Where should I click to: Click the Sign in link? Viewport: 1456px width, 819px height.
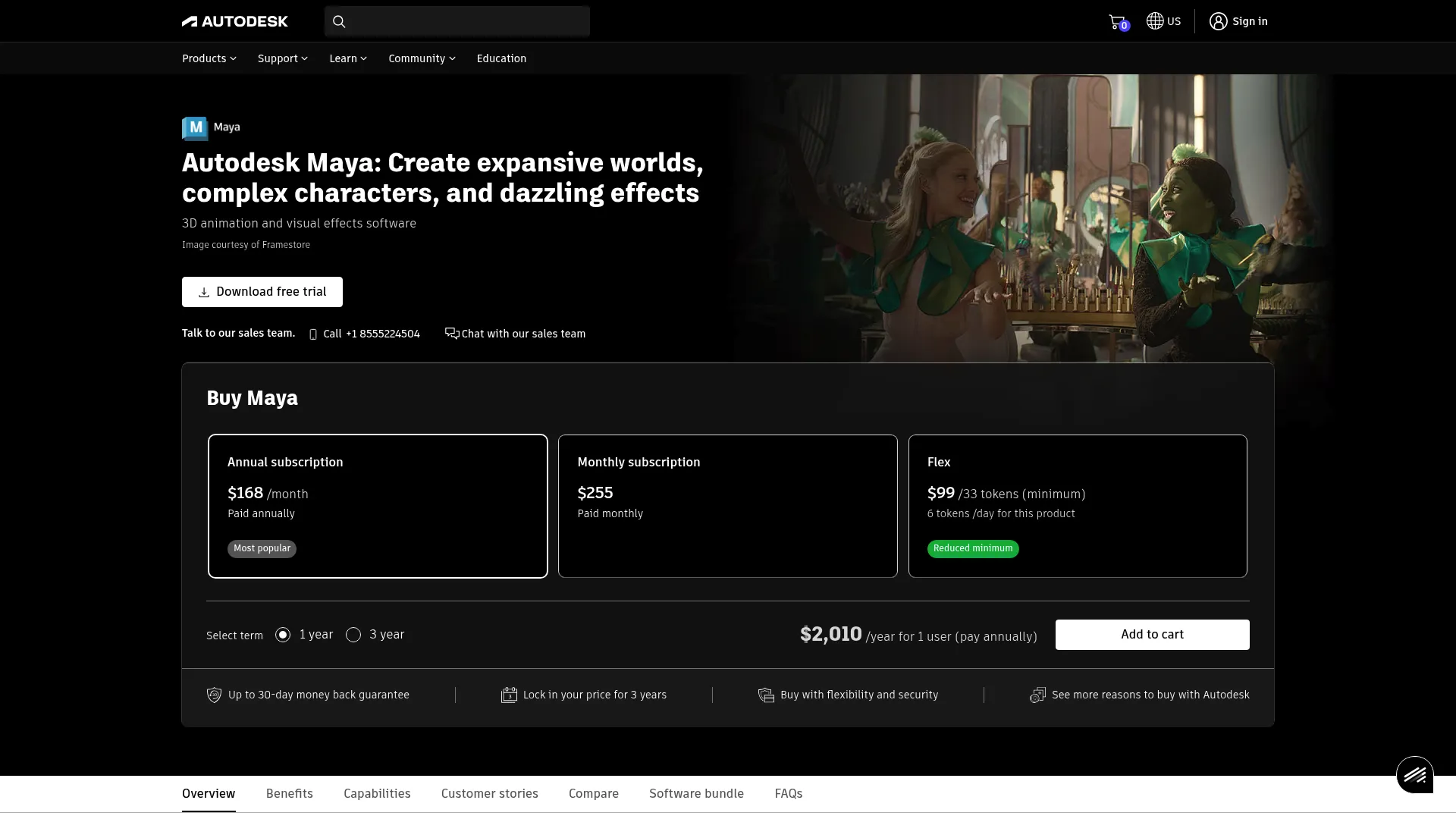click(1250, 21)
